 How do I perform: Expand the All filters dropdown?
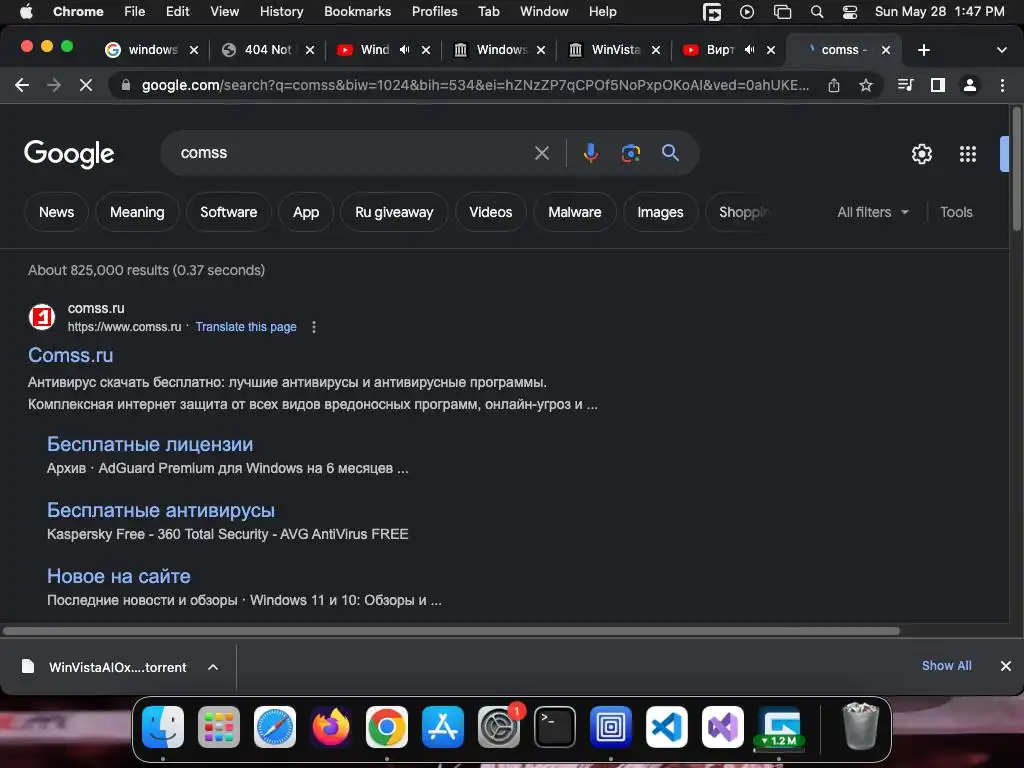pyautogui.click(x=873, y=212)
